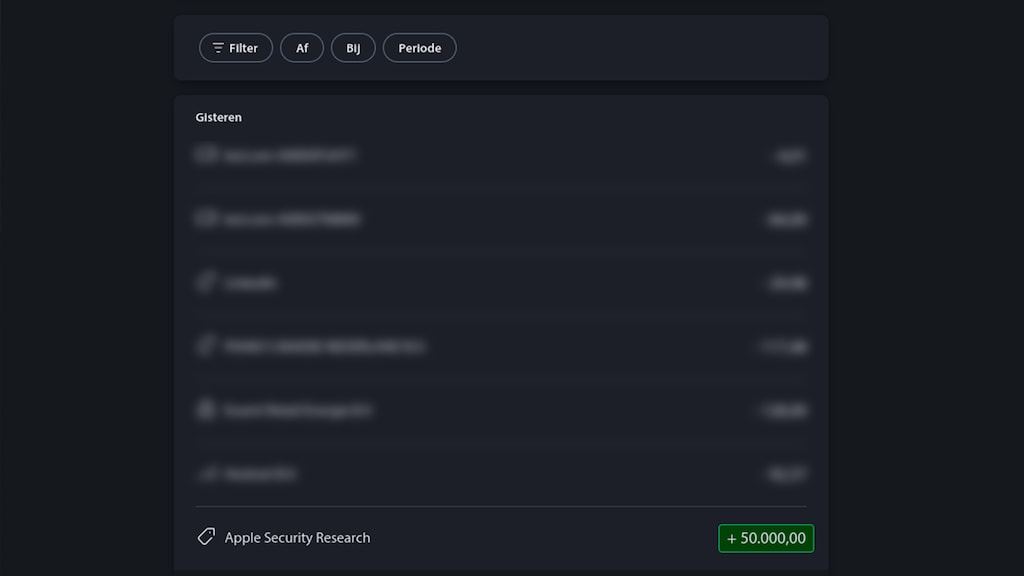The image size is (1024, 576).
Task: Open the first blurred transaction's description text
Action: [x=290, y=156]
